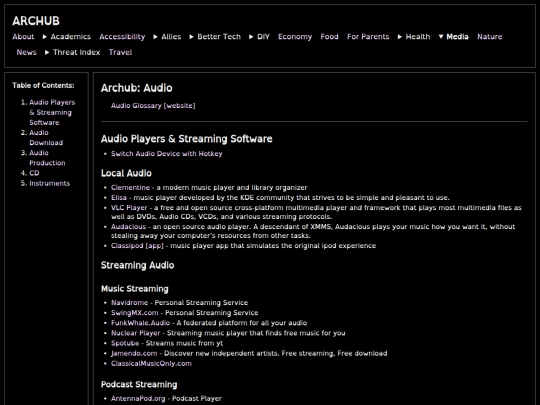The height and width of the screenshot is (405, 540).
Task: Jump to Instruments in table of contents
Action: pos(49,183)
